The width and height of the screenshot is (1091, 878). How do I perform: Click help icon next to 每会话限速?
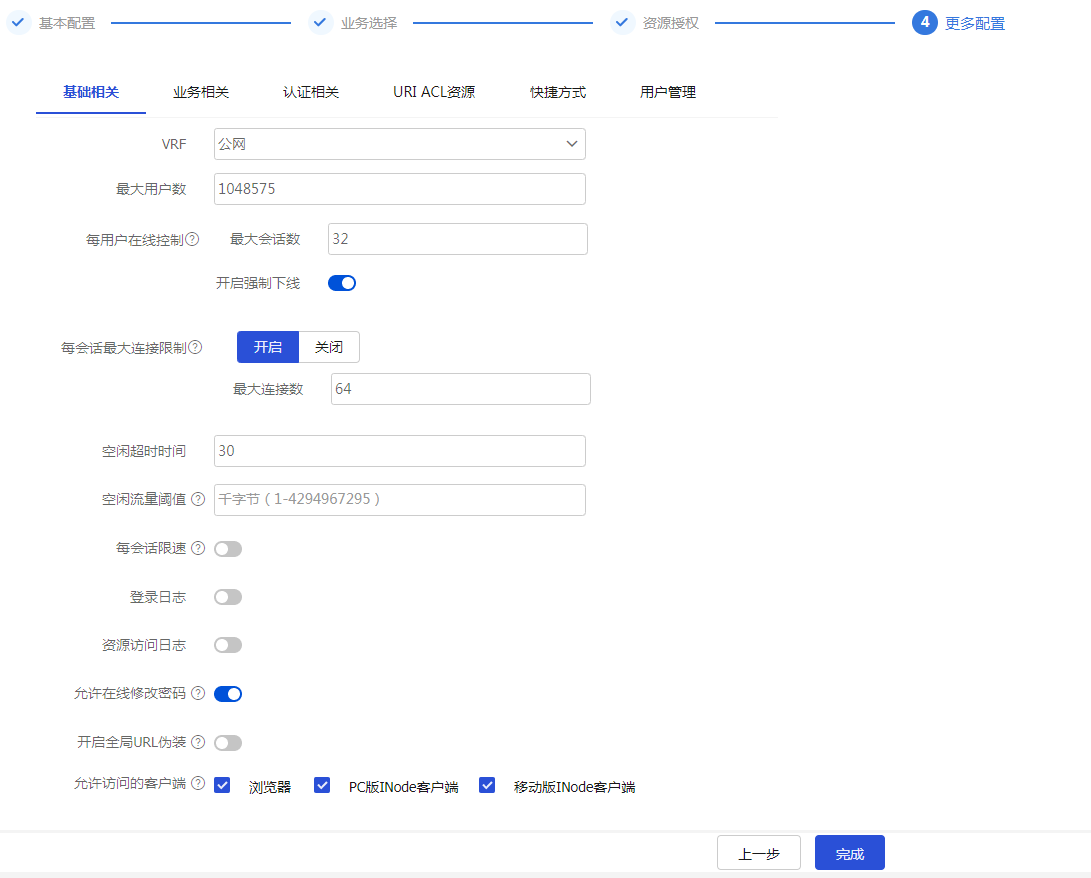coord(198,548)
